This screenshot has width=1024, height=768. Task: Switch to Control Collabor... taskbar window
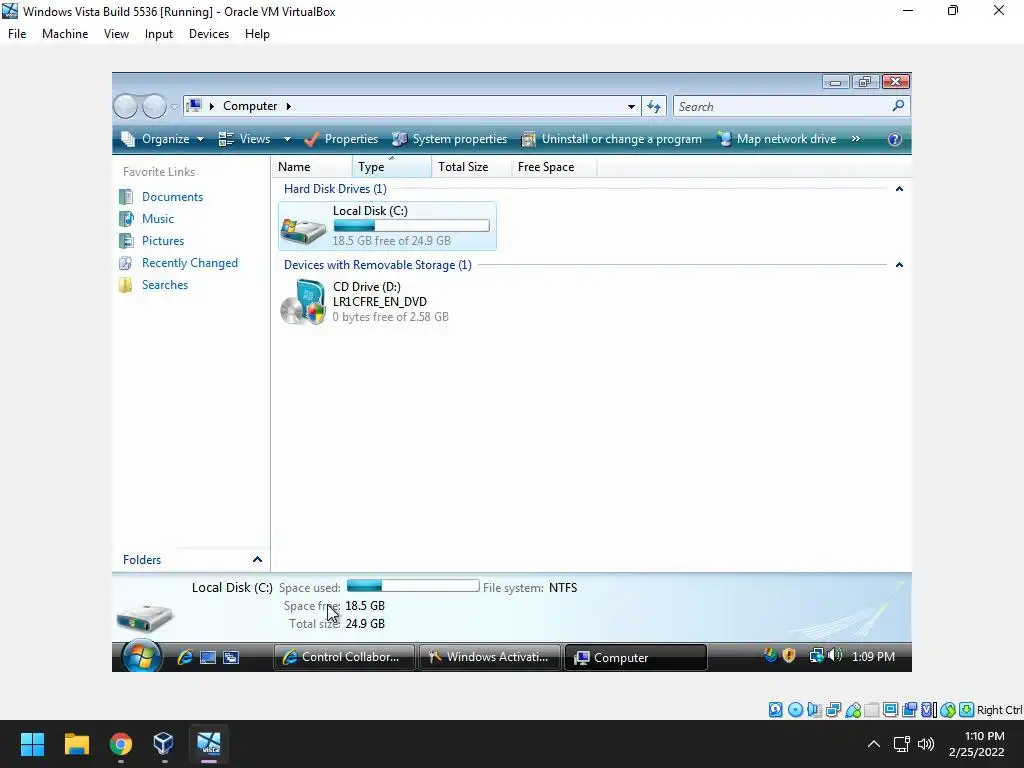click(344, 657)
